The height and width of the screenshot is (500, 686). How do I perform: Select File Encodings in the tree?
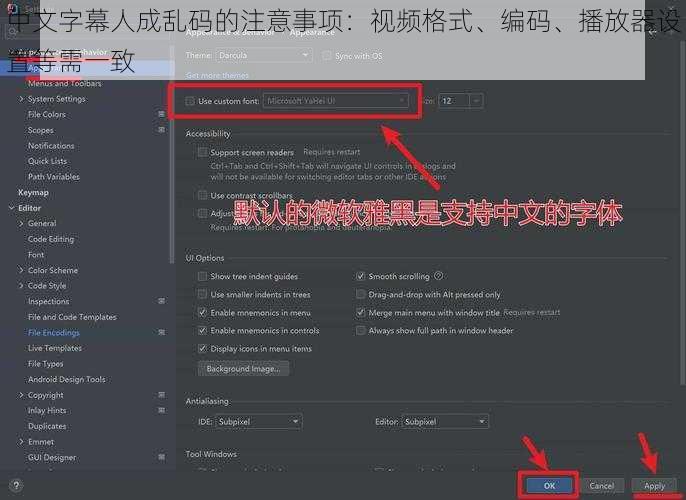(54, 332)
